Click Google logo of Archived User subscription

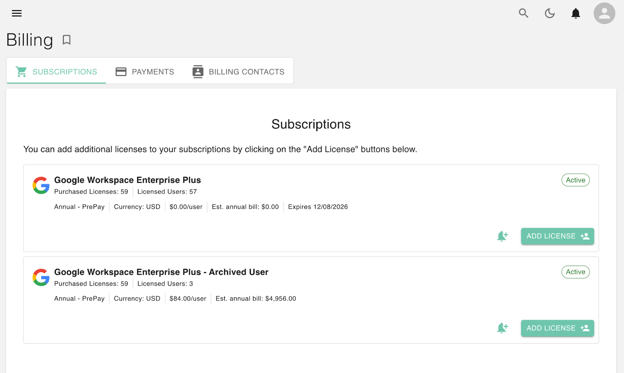click(41, 277)
